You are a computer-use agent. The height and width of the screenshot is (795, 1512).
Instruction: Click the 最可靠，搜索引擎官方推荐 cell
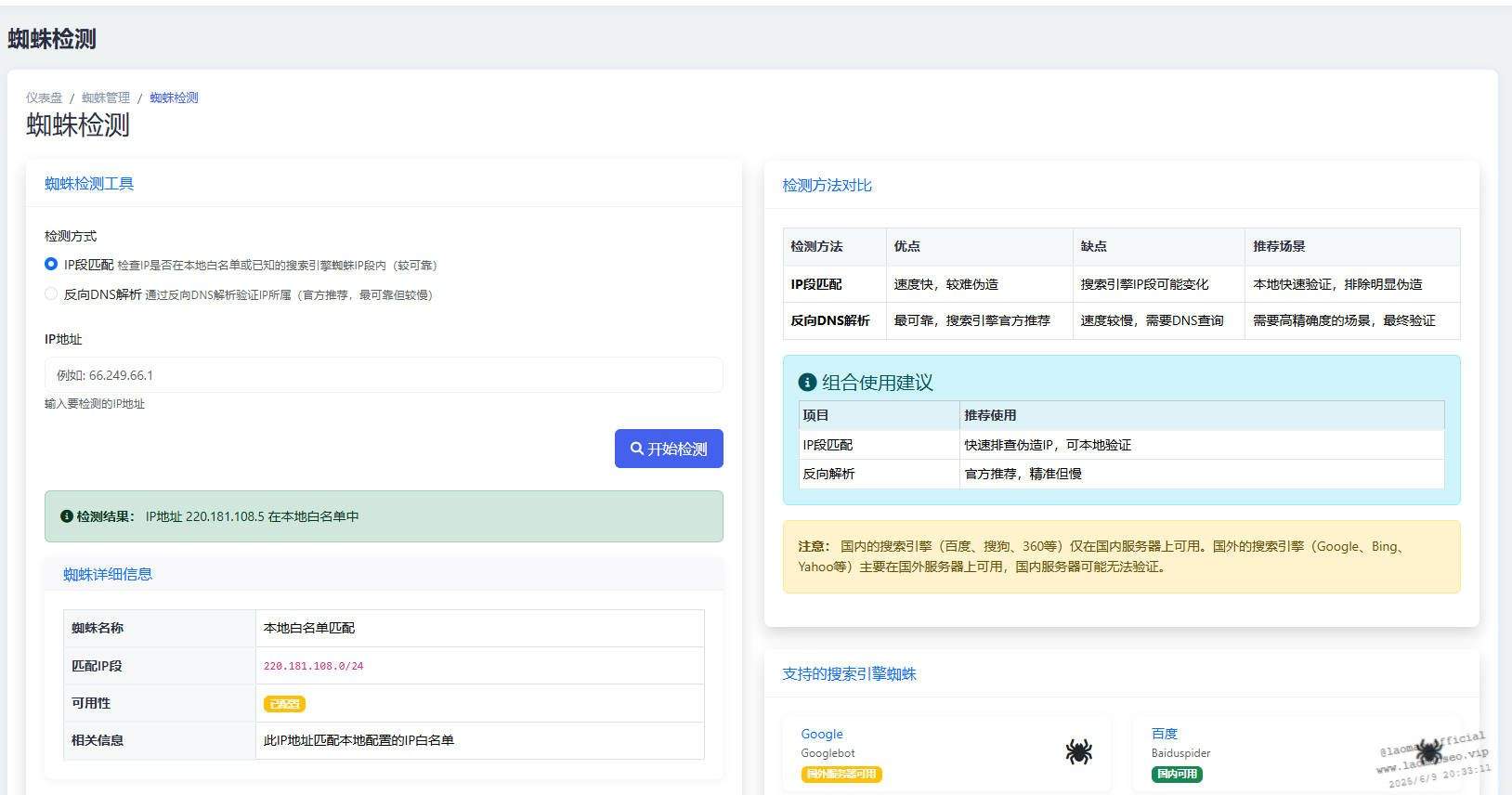980,320
